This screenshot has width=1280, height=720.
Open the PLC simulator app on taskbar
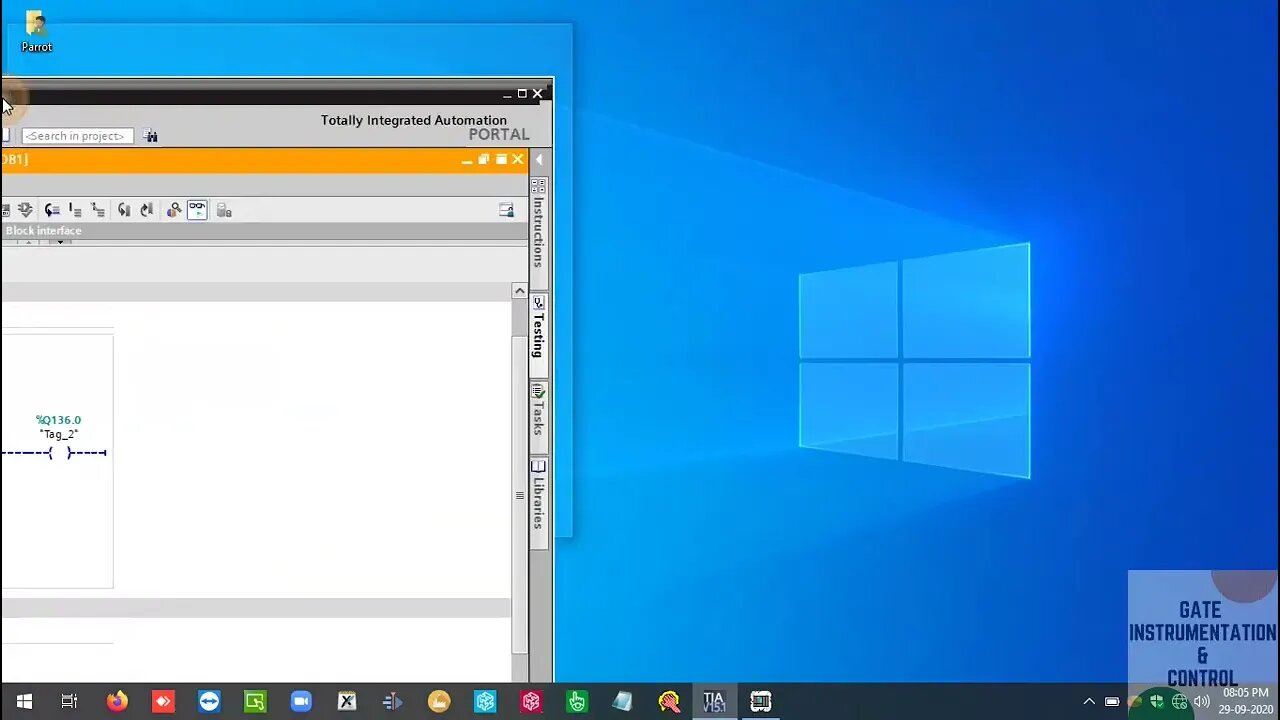pos(761,701)
